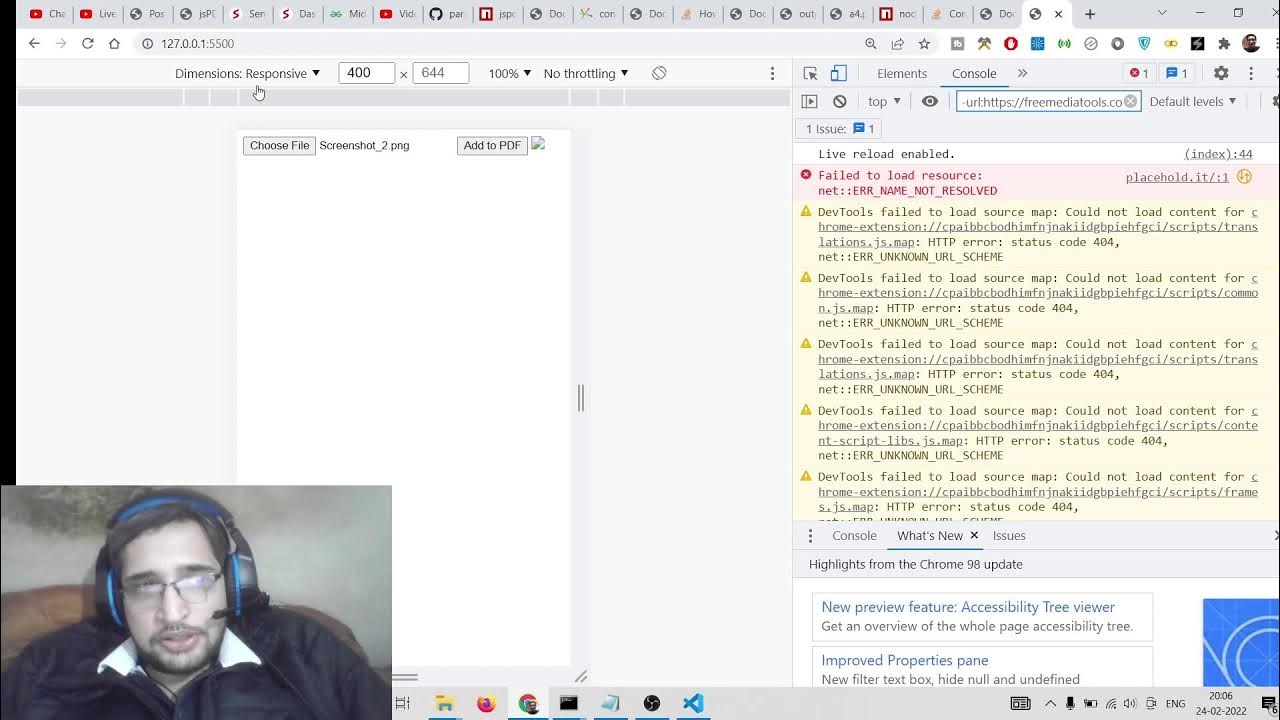Screen dimensions: 1280x720
Task: Open DevTools settings gear
Action: [1221, 73]
